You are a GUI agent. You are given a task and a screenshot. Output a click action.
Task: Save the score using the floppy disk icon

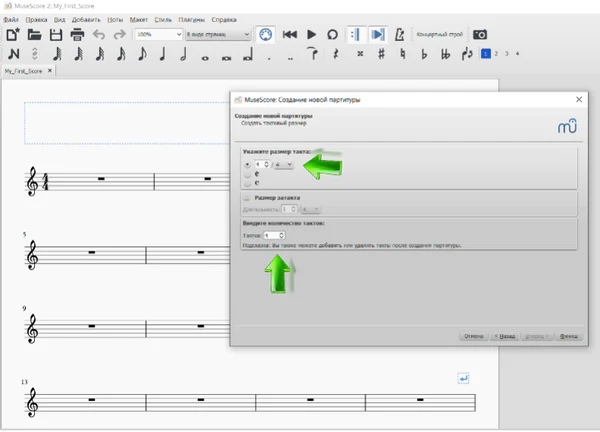click(x=56, y=34)
